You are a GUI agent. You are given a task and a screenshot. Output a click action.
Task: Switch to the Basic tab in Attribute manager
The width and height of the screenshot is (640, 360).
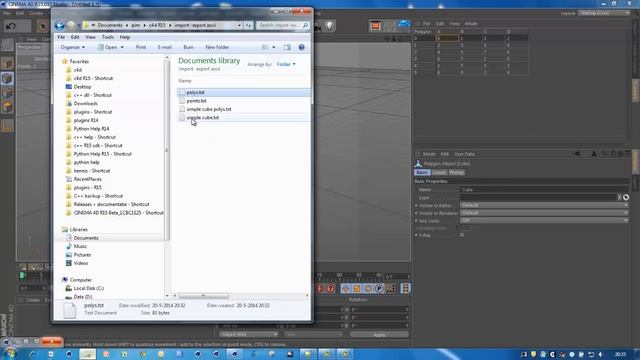[x=422, y=173]
